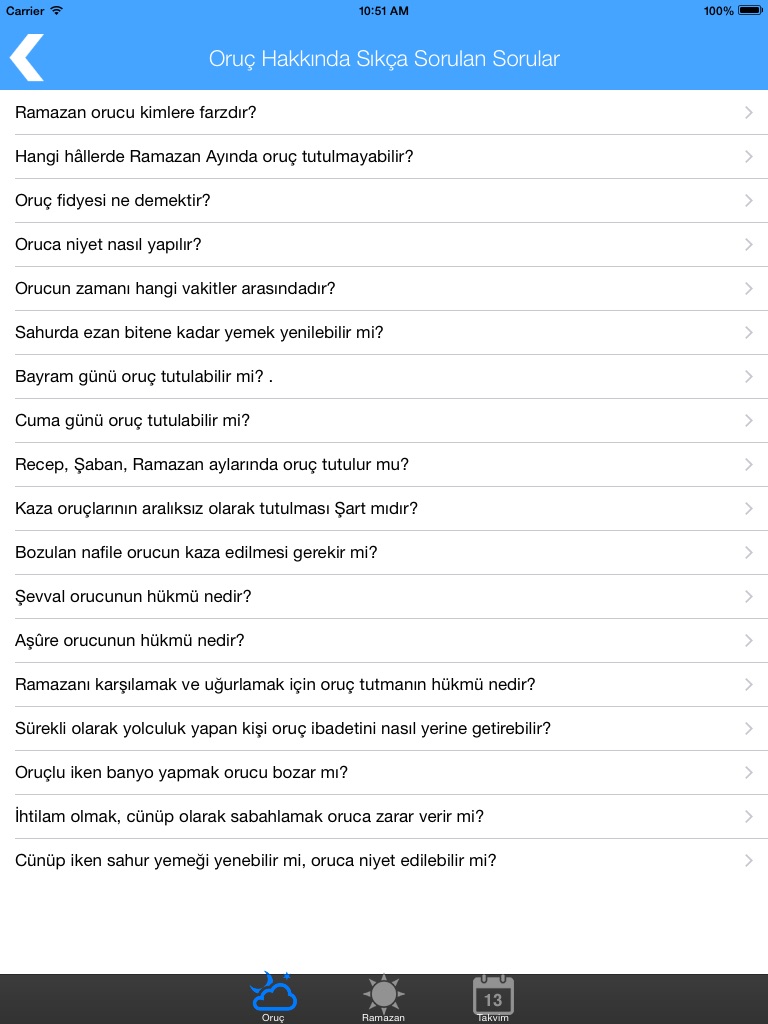This screenshot has height=1024, width=768.
Task: Select the Ramazan sun icon
Action: (x=383, y=993)
